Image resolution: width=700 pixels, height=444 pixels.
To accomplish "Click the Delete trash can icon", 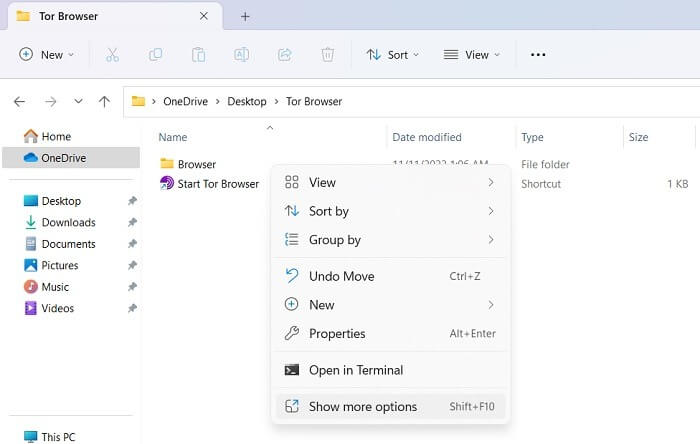I will pyautogui.click(x=328, y=55).
